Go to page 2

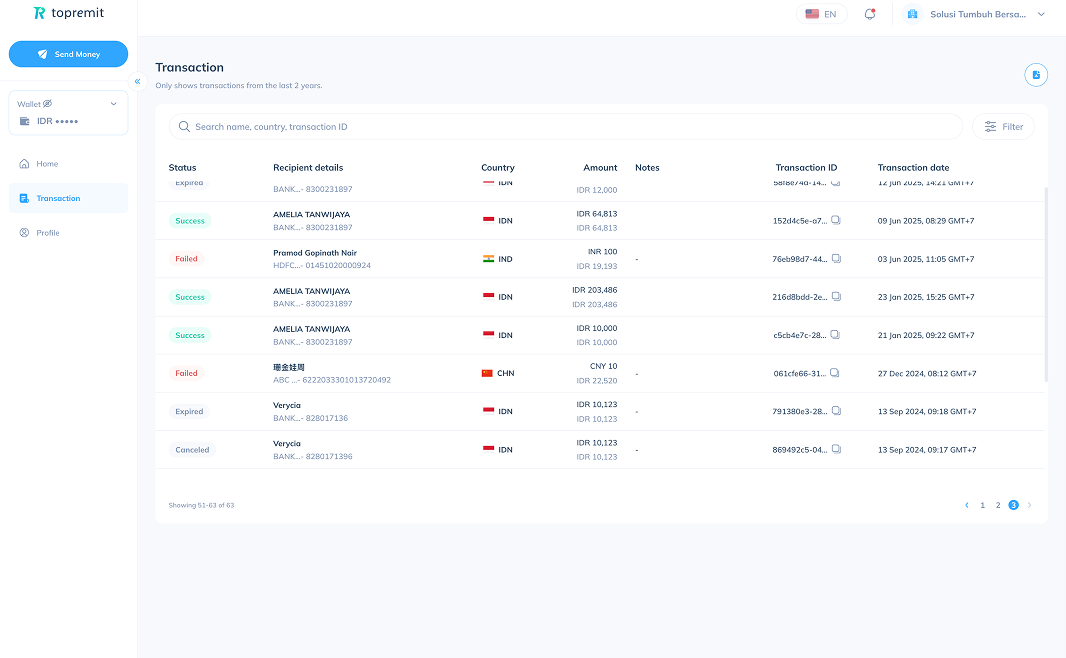tap(998, 505)
